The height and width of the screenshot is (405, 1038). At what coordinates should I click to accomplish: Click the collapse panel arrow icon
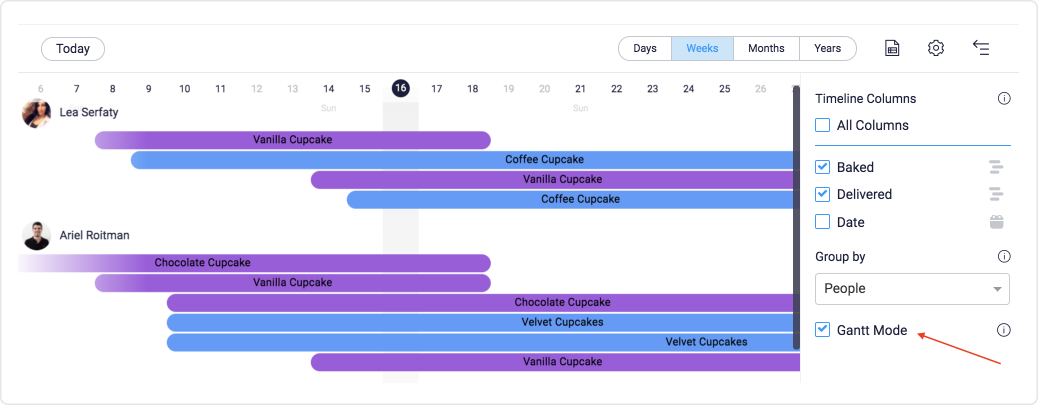click(981, 48)
